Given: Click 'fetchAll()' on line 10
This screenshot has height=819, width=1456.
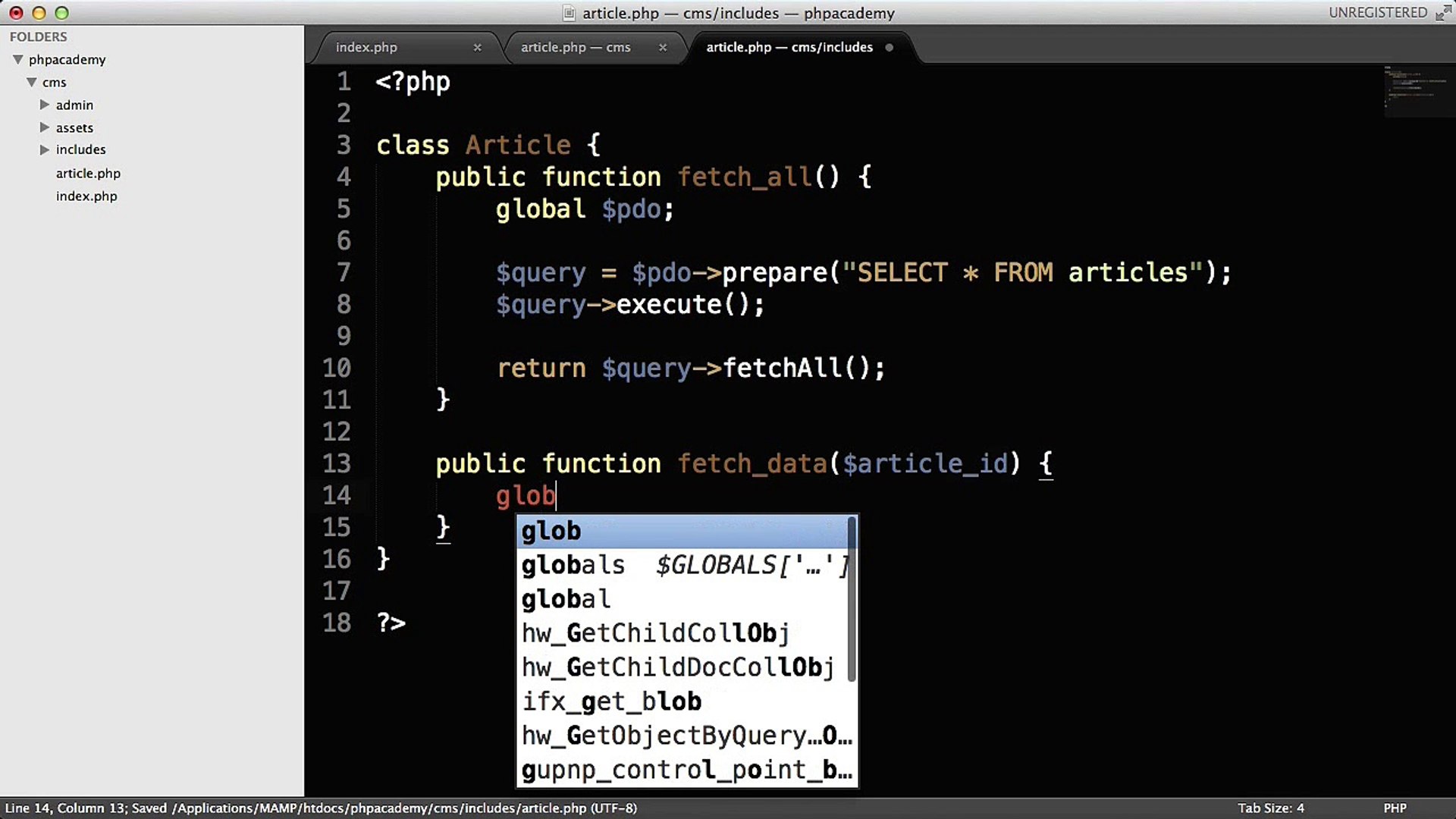Looking at the screenshot, I should click(795, 368).
